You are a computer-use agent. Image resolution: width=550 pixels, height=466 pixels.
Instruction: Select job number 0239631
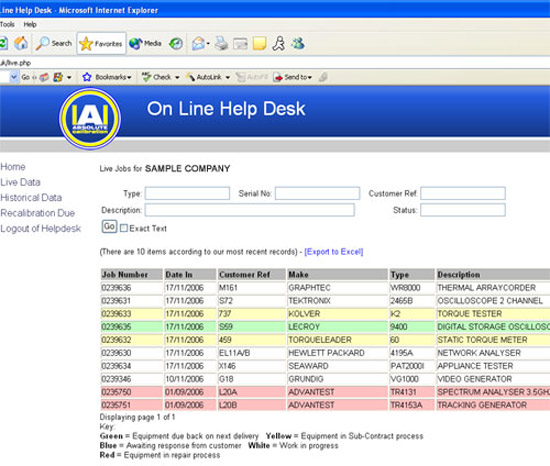116,301
